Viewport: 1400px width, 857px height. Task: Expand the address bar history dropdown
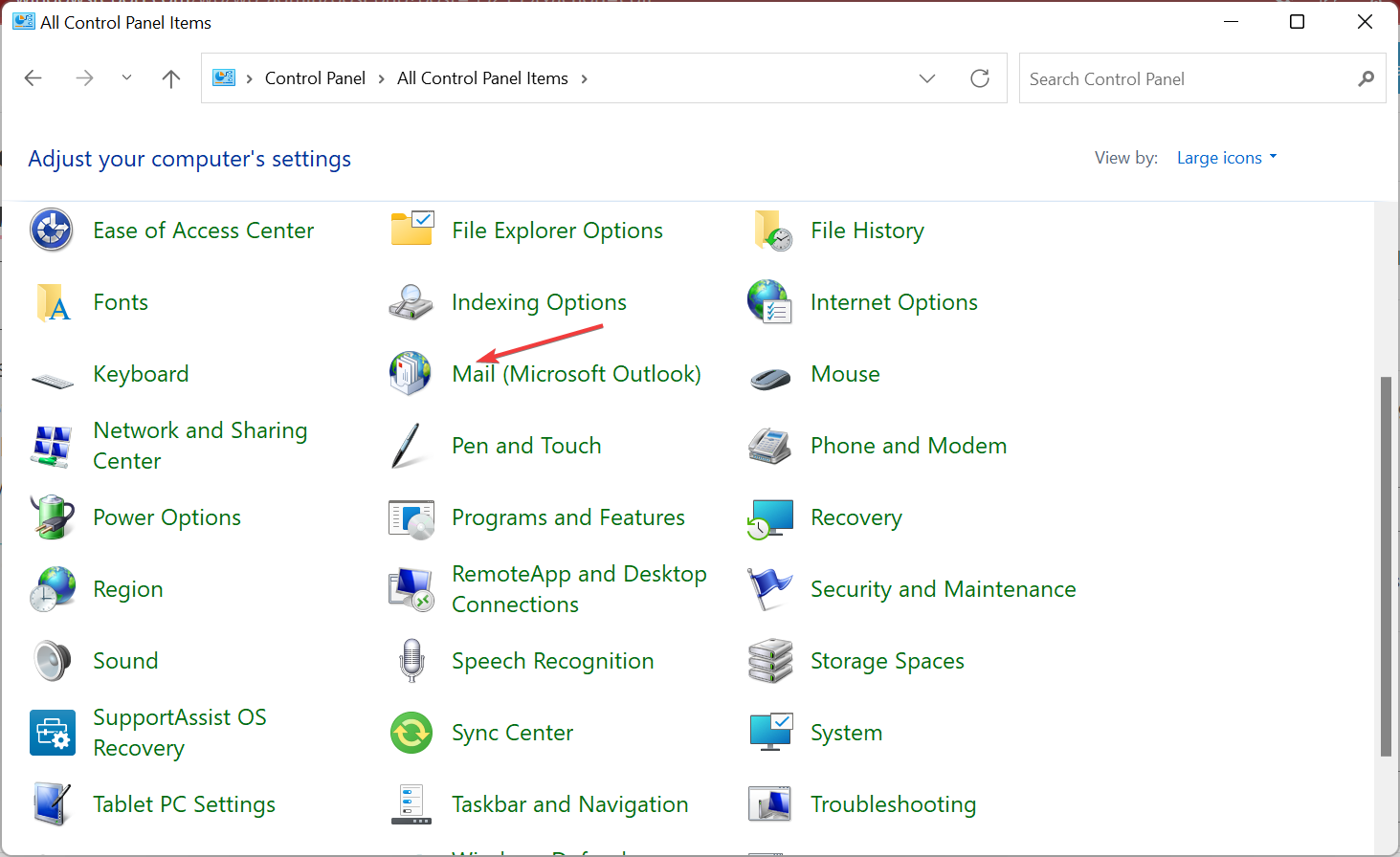927,78
